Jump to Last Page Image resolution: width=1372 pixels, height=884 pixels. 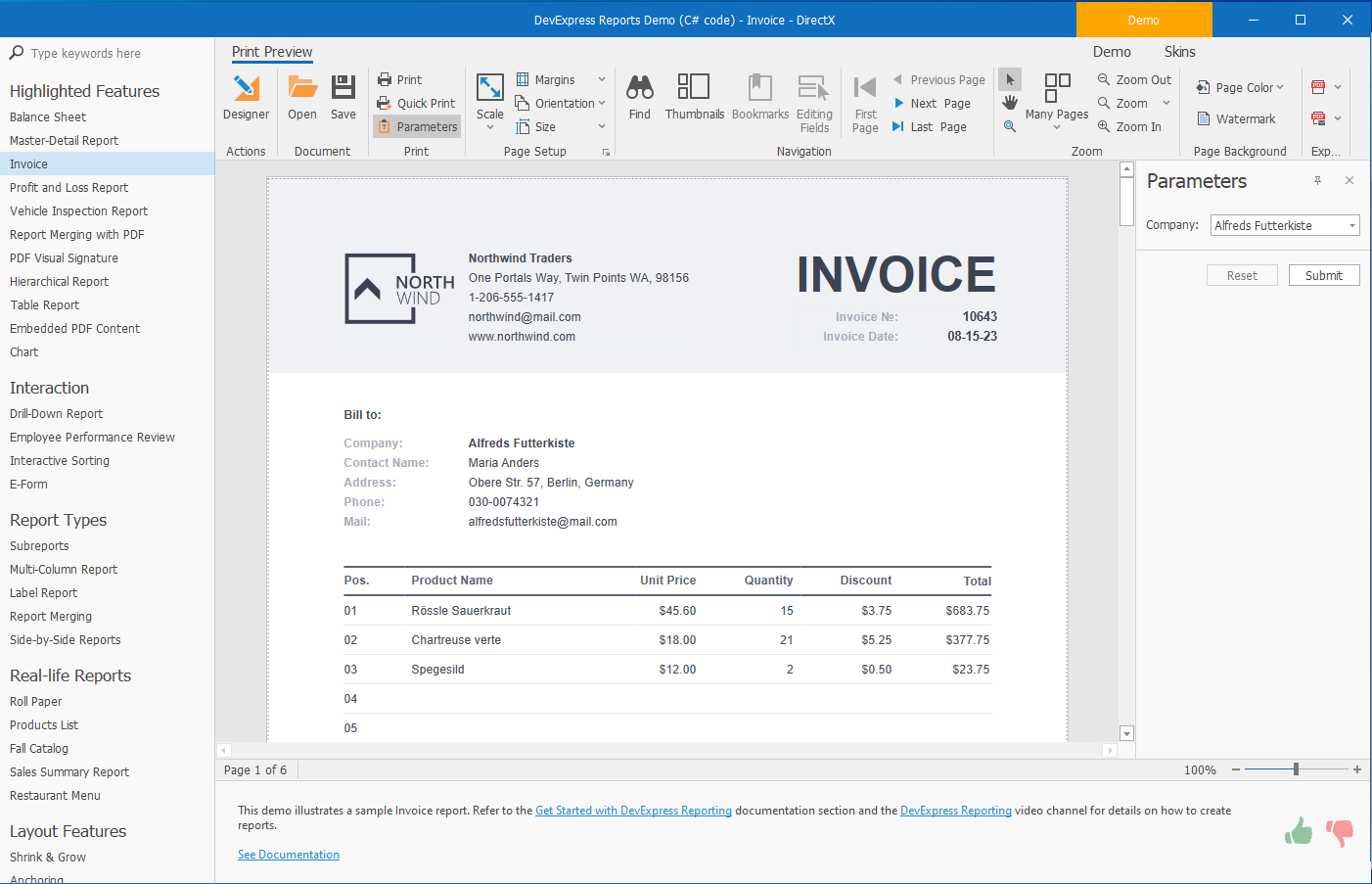point(930,126)
